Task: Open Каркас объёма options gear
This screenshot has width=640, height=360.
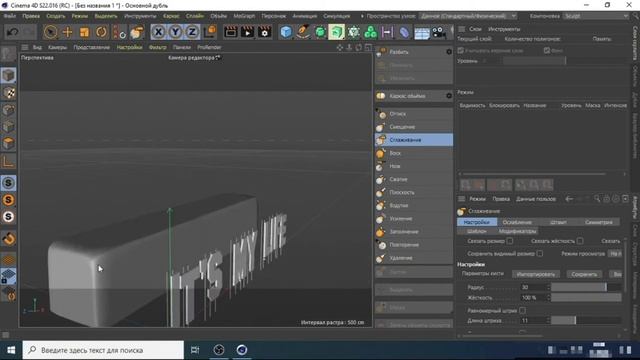Action: pos(449,96)
